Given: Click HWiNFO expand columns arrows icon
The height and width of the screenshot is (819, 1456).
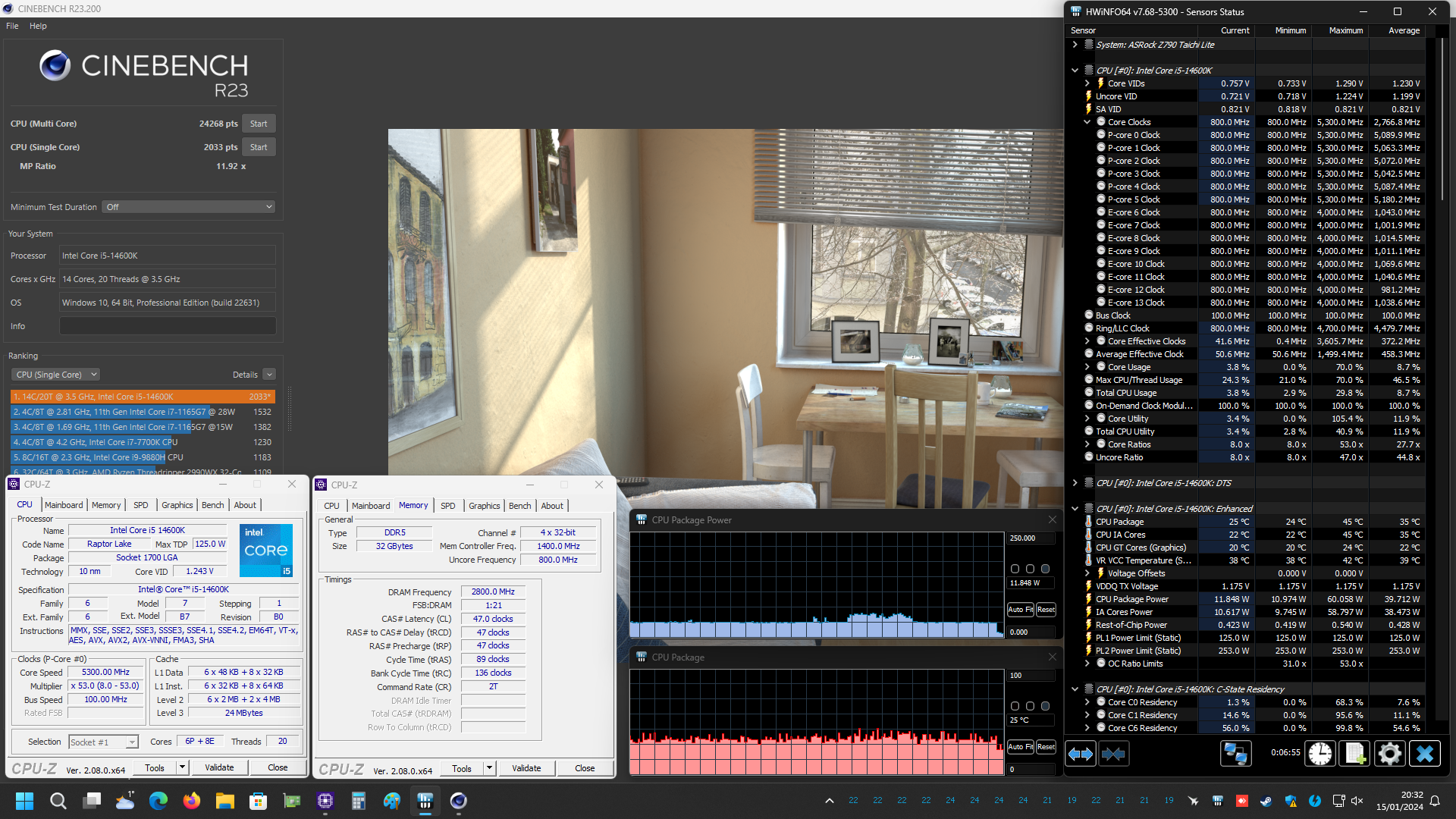Looking at the screenshot, I should 1081,754.
